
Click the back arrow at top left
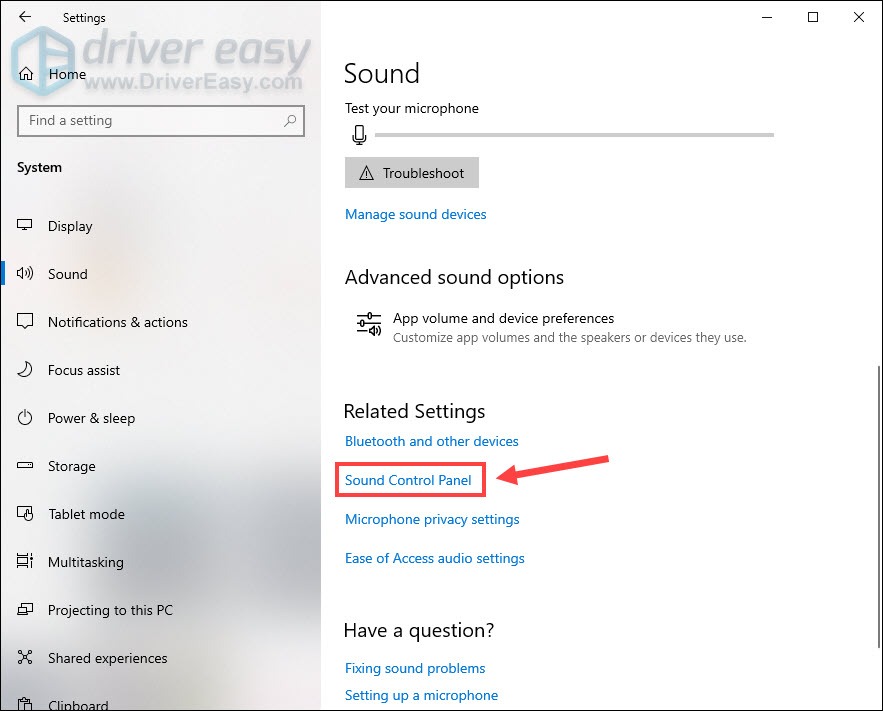[24, 17]
